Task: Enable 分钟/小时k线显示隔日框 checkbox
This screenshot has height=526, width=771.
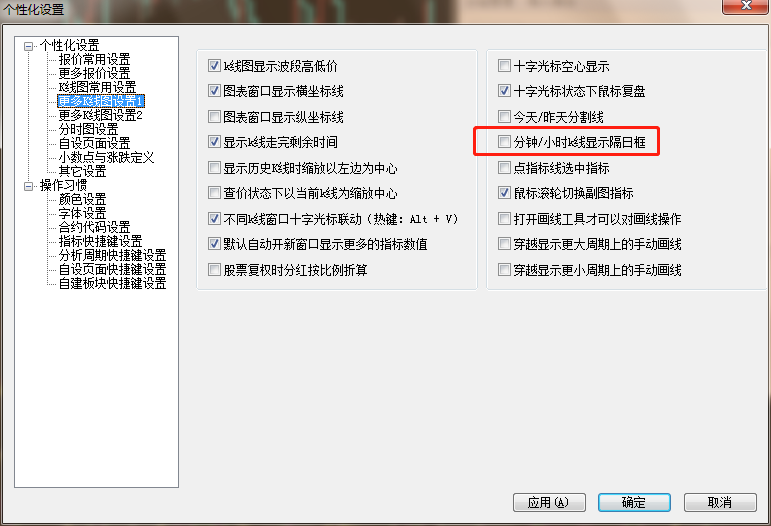Action: pos(504,142)
